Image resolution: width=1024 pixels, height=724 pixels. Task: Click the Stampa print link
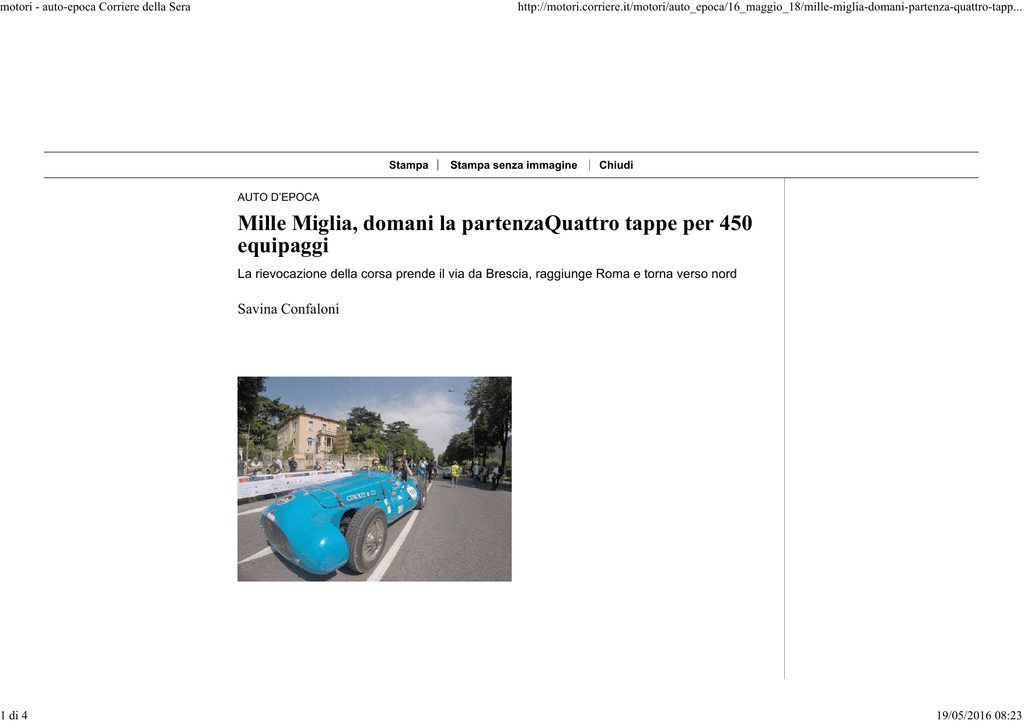pyautogui.click(x=408, y=165)
